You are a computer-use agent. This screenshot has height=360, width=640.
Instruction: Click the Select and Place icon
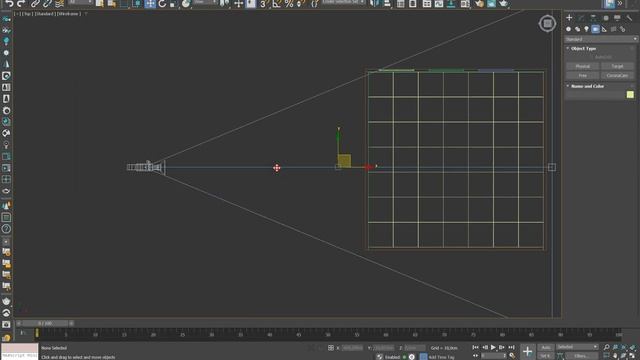click(x=186, y=4)
